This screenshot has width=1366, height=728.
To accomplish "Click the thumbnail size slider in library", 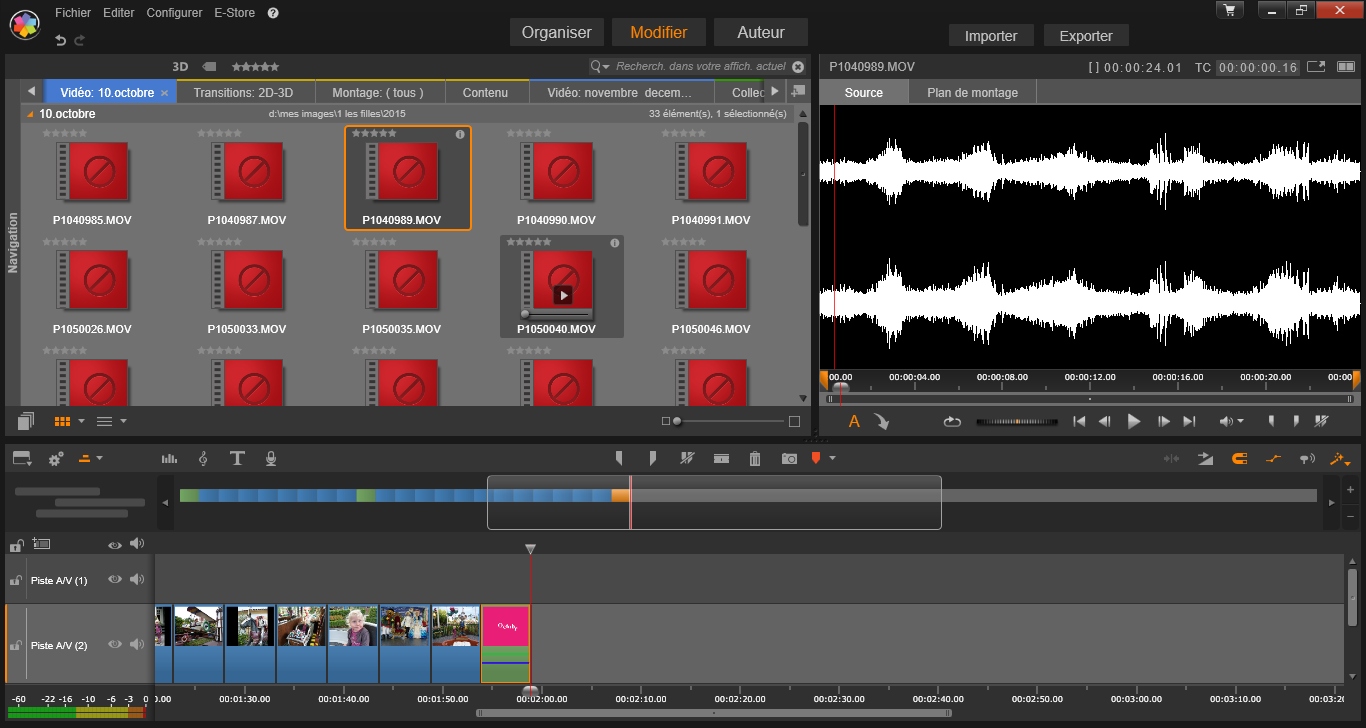I will click(x=677, y=421).
